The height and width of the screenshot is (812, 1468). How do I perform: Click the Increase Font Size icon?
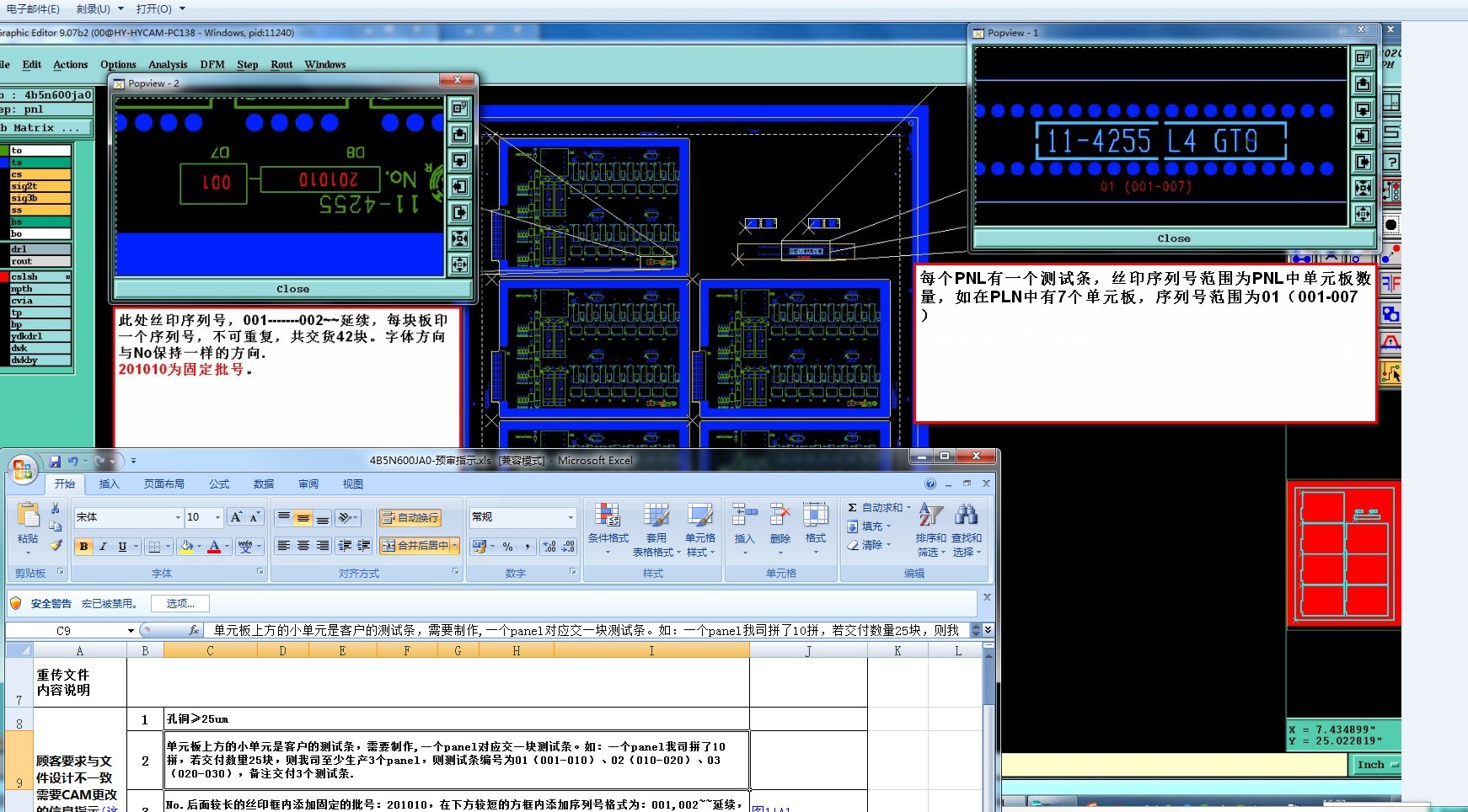(236, 516)
